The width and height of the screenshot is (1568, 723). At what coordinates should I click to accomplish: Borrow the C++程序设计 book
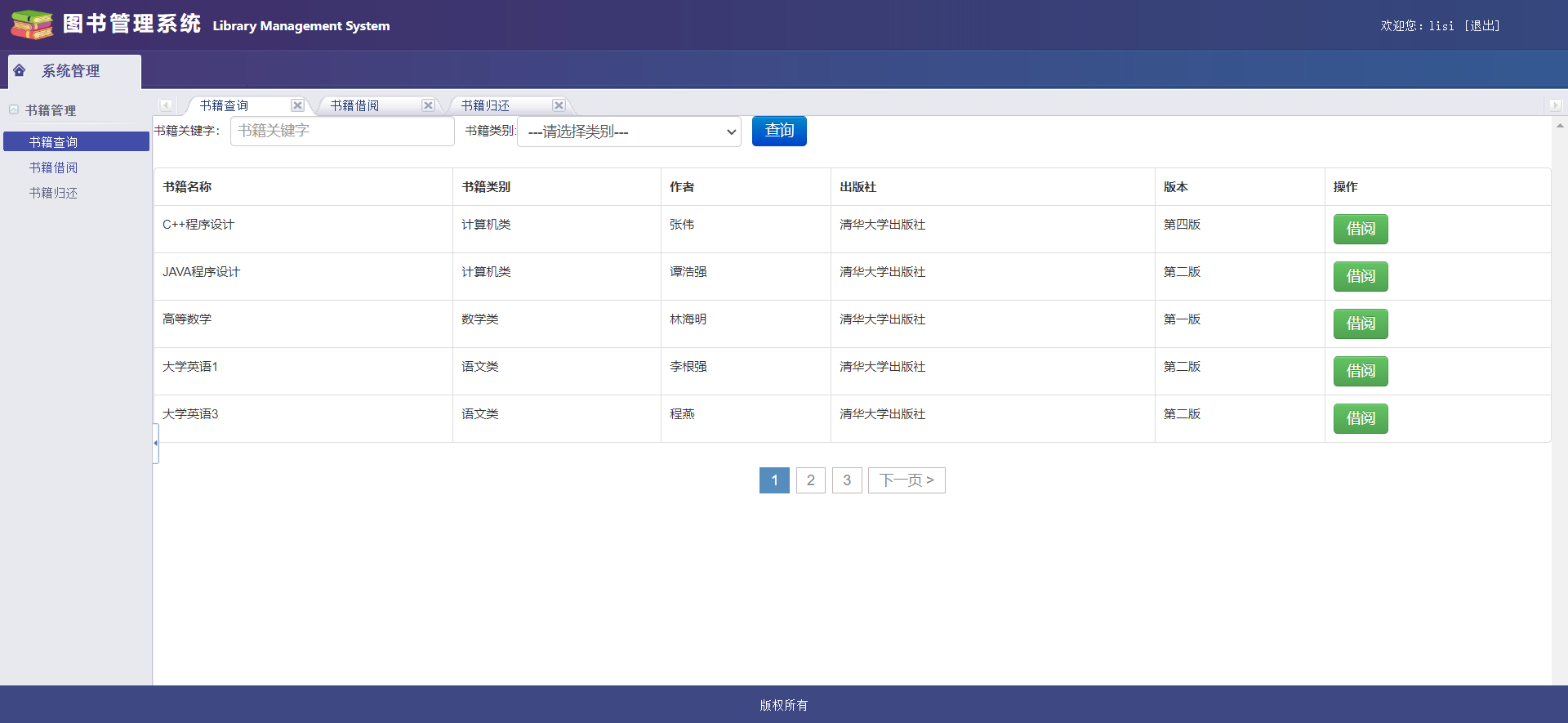pos(1360,229)
